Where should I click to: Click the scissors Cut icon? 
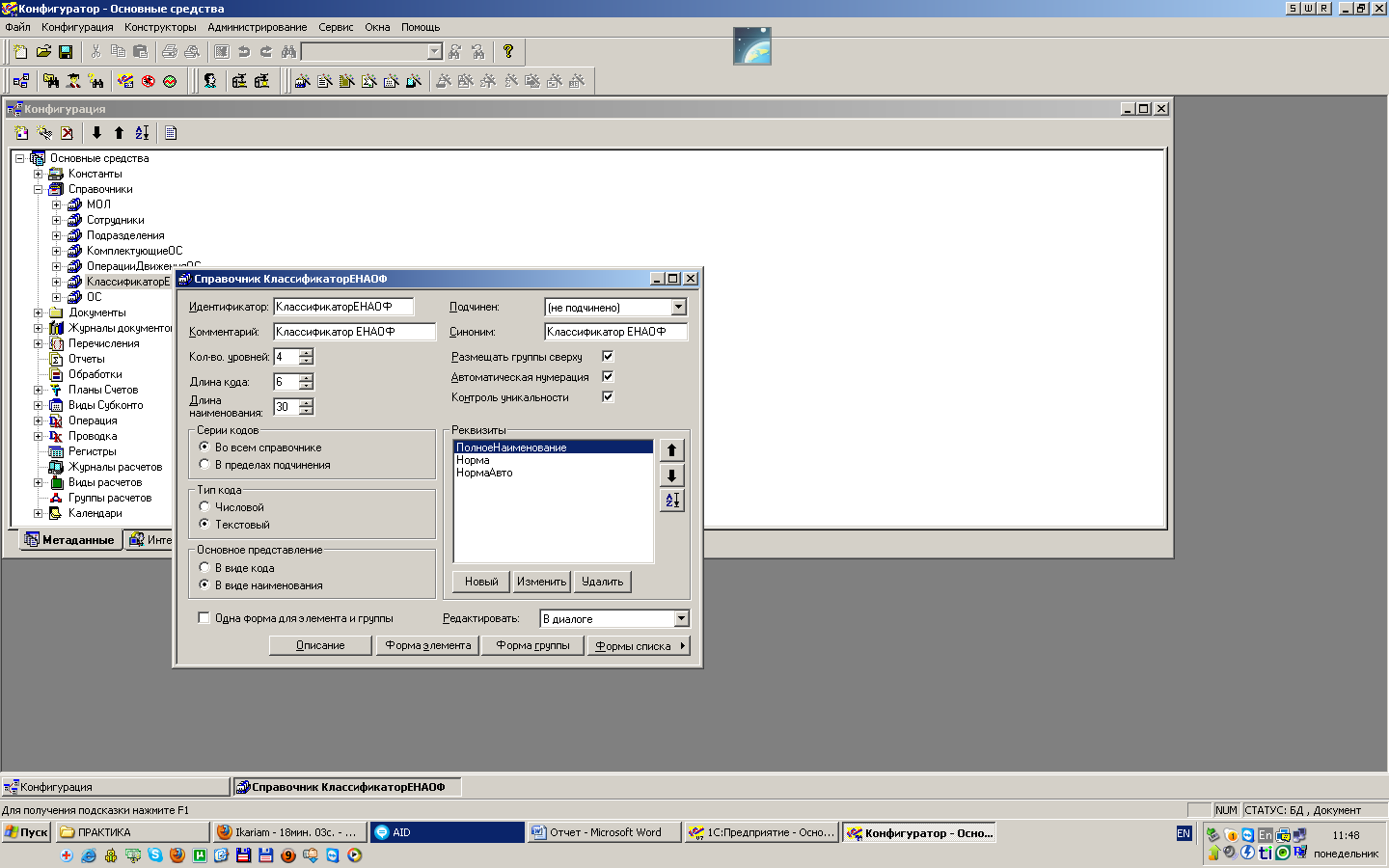point(95,51)
